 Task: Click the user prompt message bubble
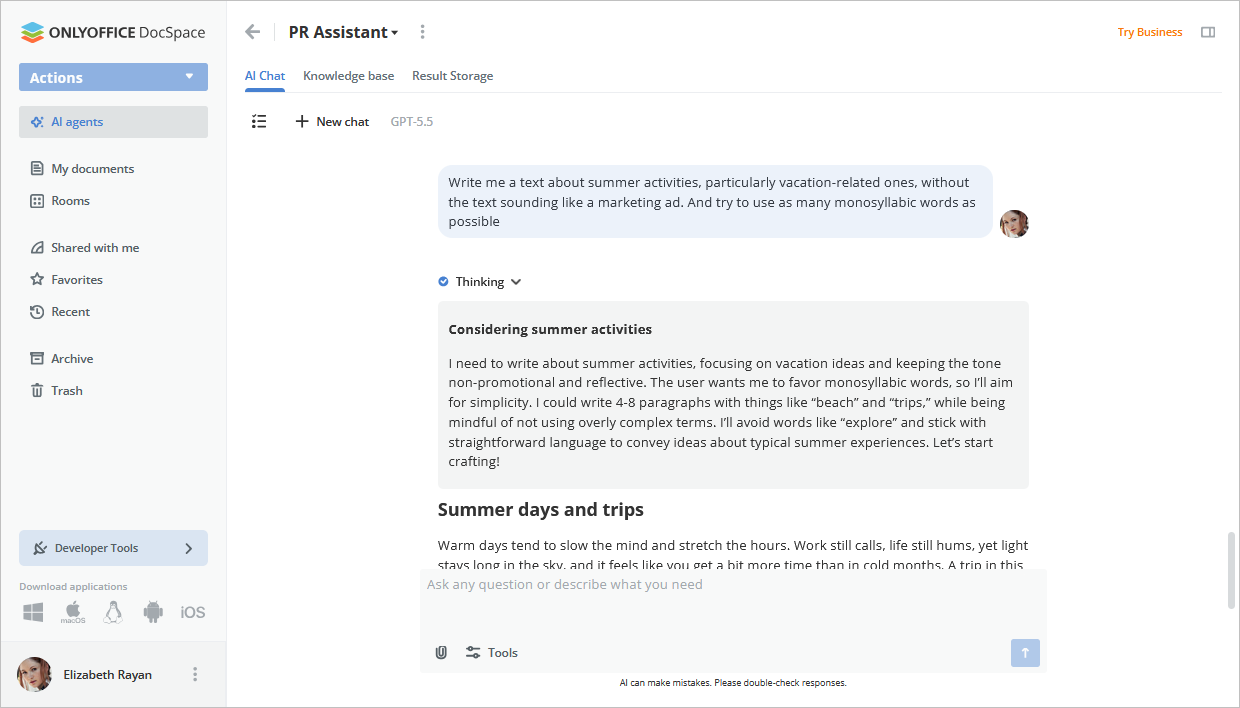(715, 202)
